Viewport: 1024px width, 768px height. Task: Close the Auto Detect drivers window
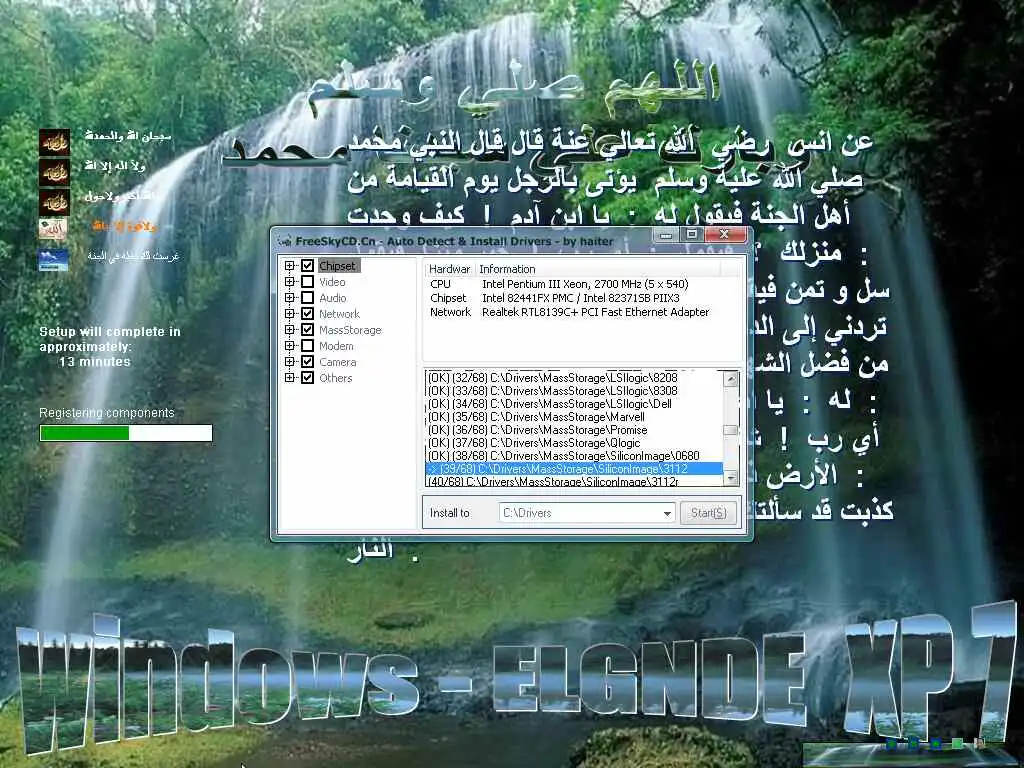(724, 234)
